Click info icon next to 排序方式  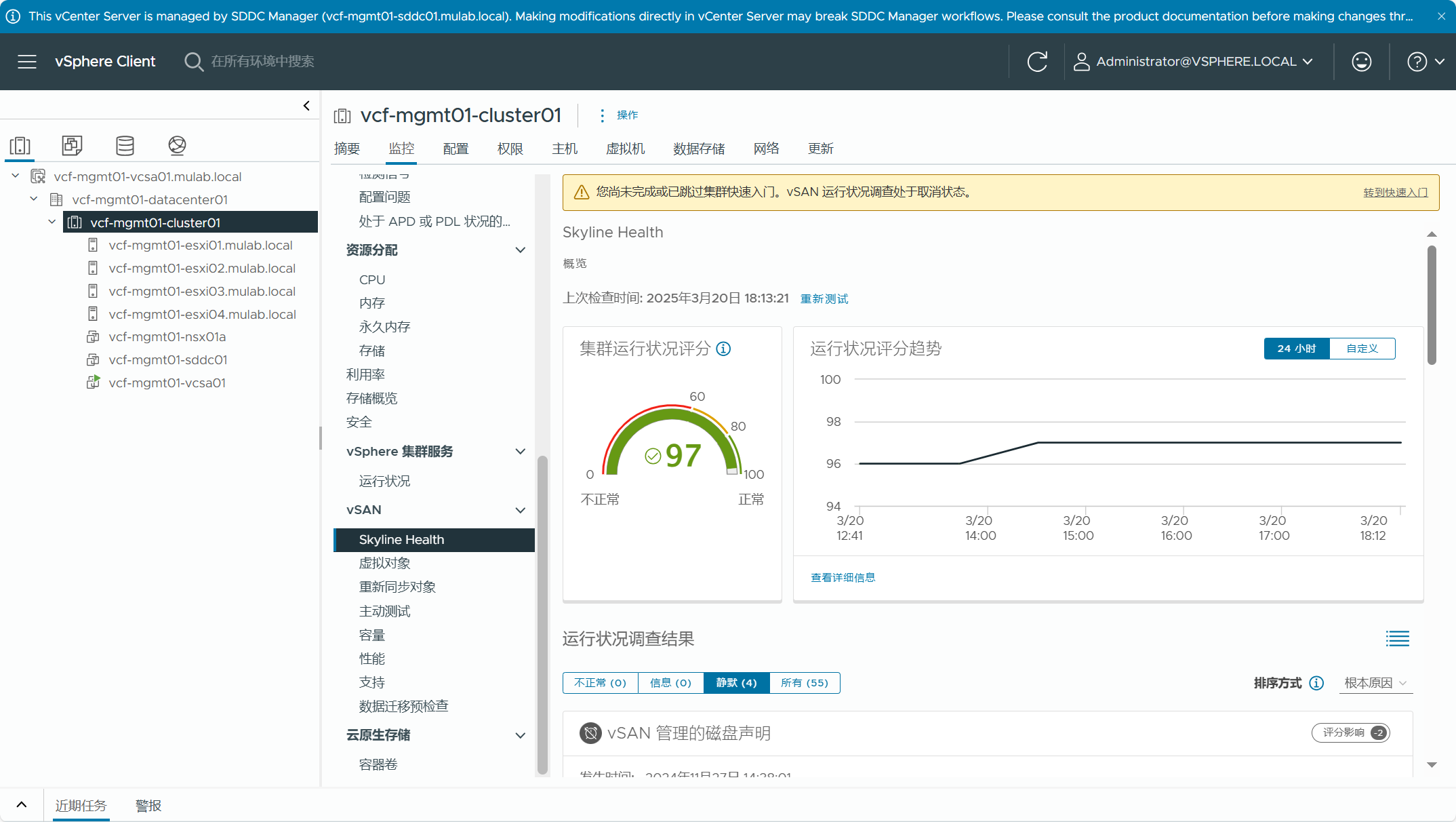click(x=1316, y=683)
